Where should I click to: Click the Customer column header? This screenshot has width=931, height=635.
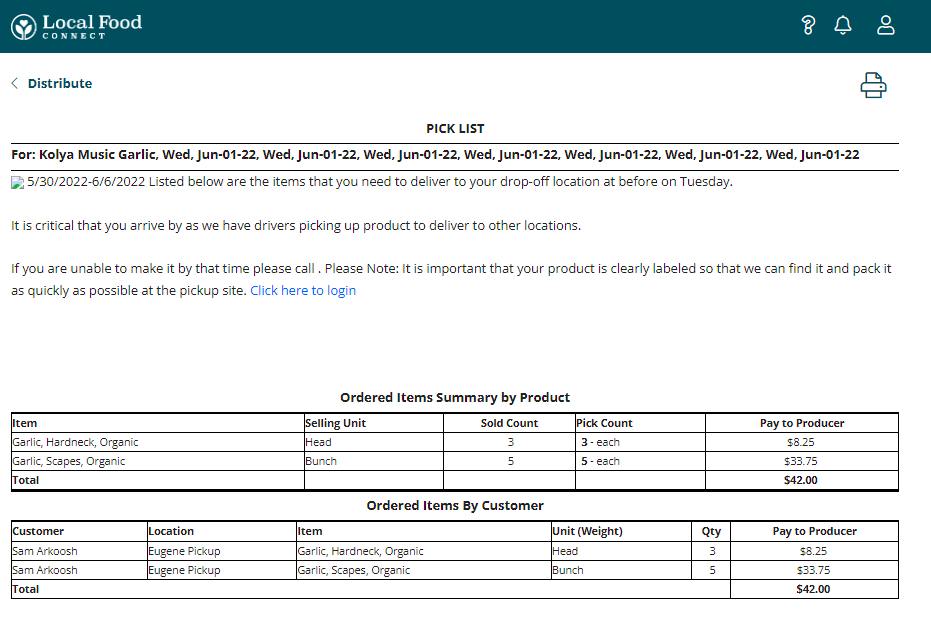coord(38,531)
